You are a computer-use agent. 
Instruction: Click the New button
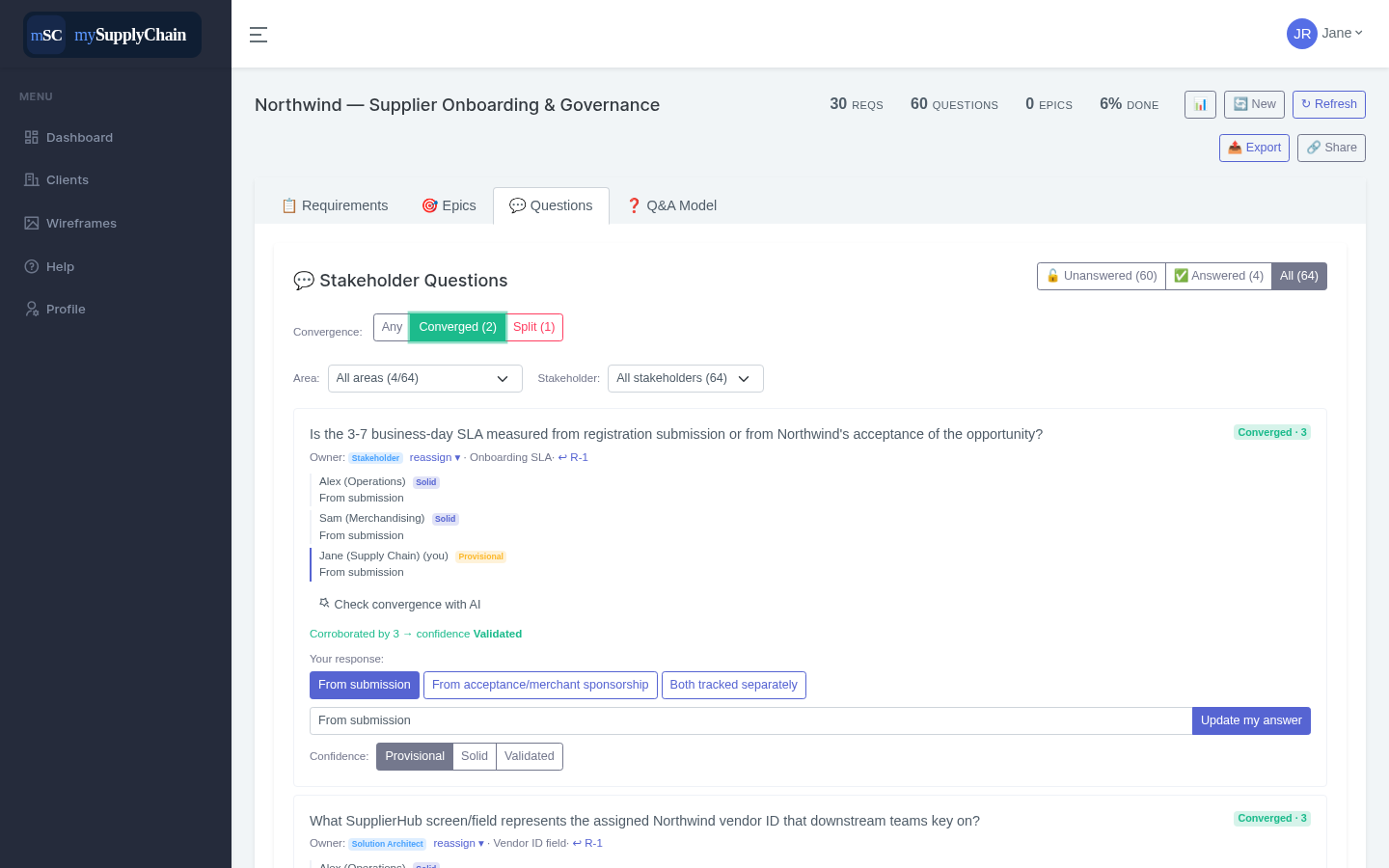(1254, 104)
